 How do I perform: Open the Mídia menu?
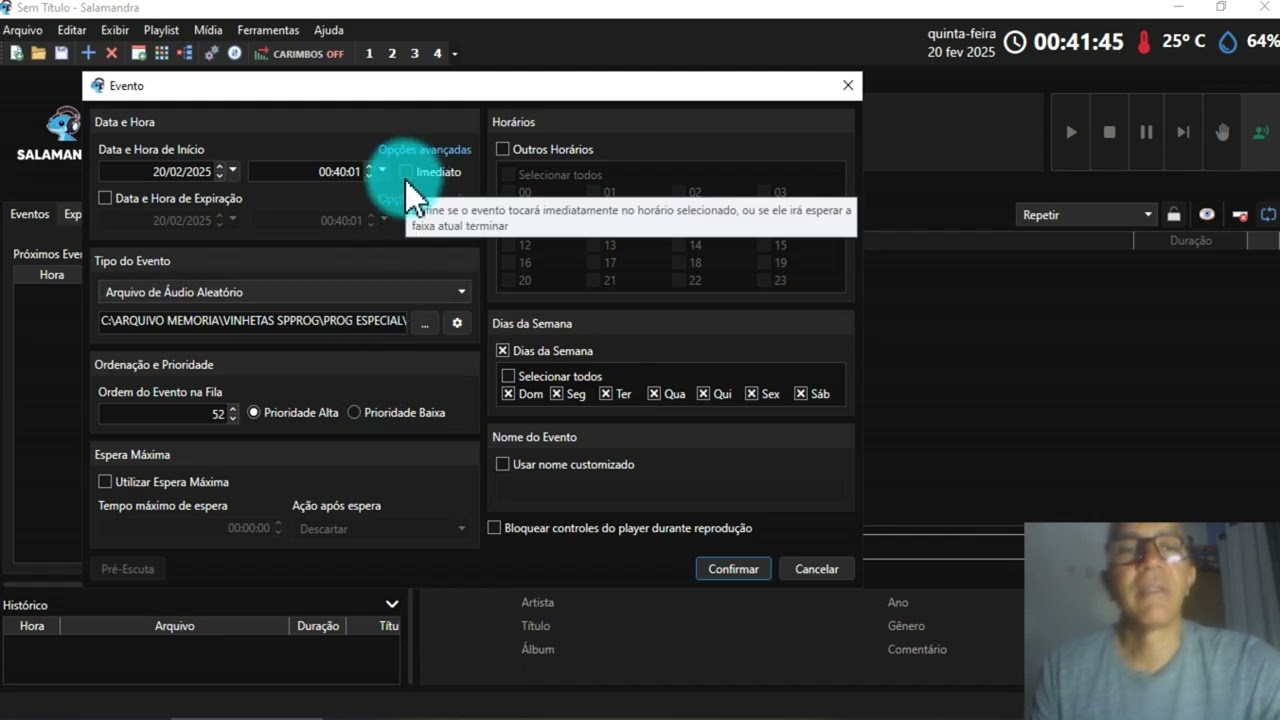click(x=208, y=30)
